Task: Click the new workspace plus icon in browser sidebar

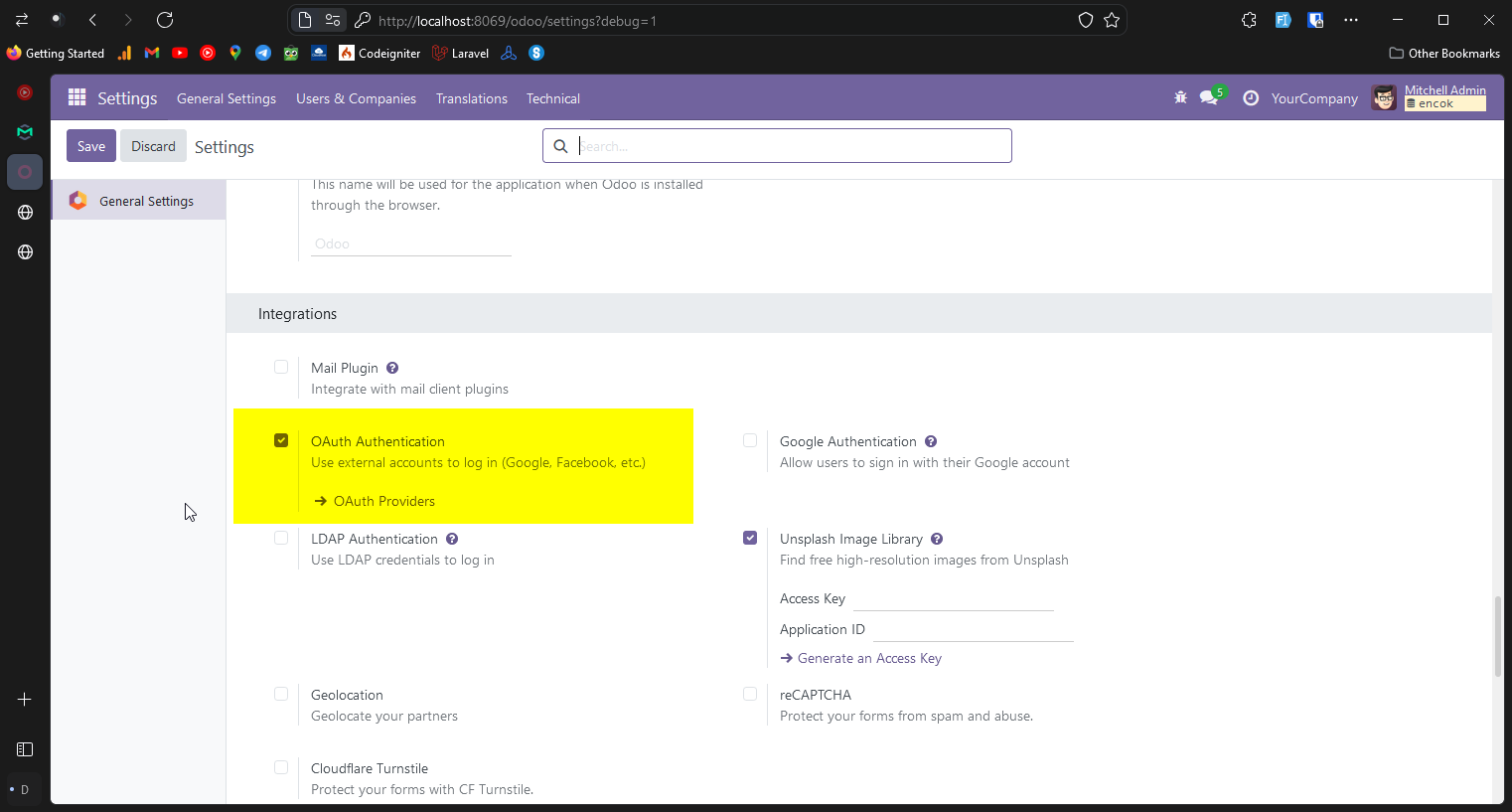Action: click(25, 700)
